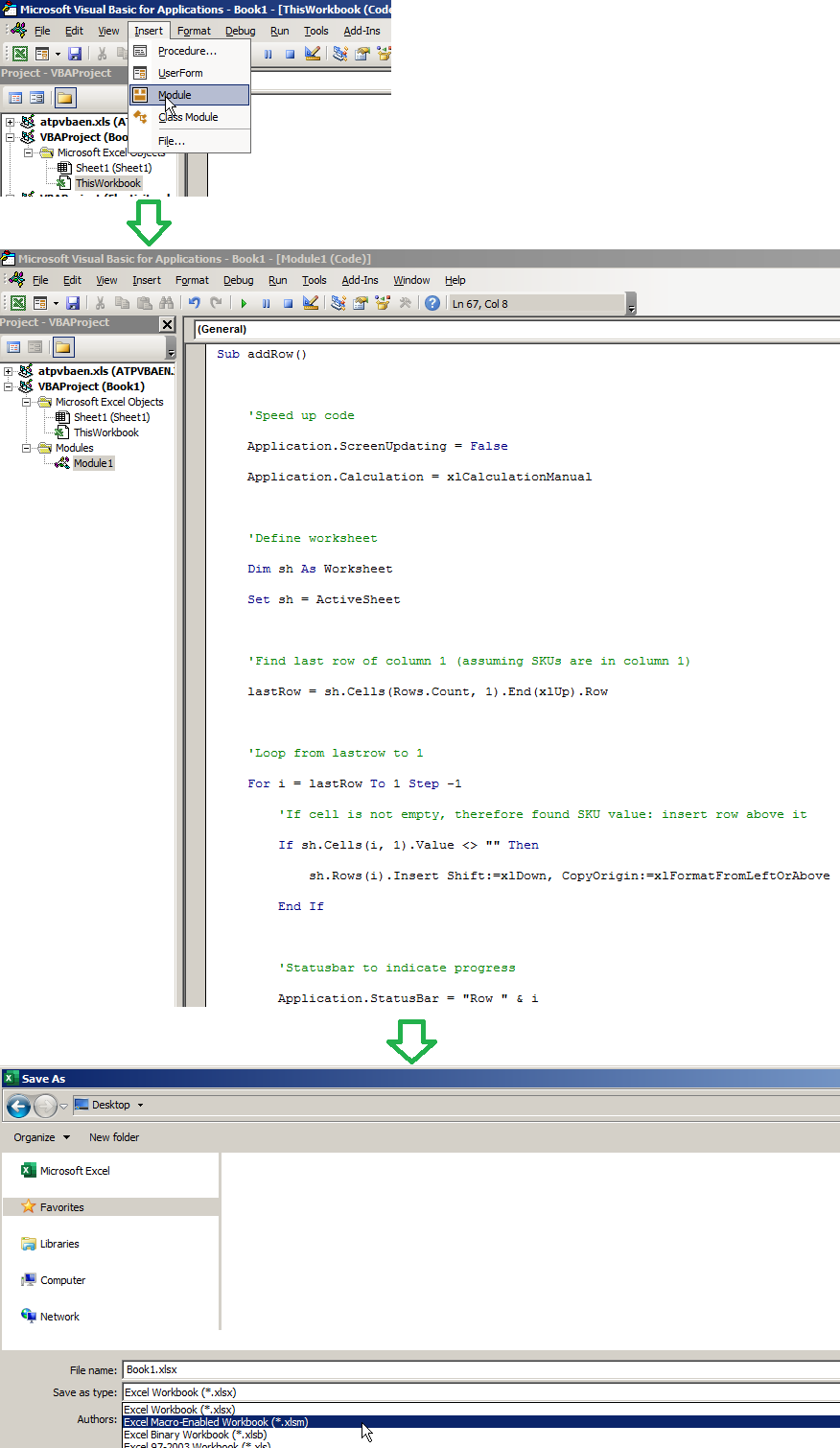Open Properties Window icon in Module1 toolbar
Image resolution: width=840 pixels, height=1448 pixels.
(361, 303)
